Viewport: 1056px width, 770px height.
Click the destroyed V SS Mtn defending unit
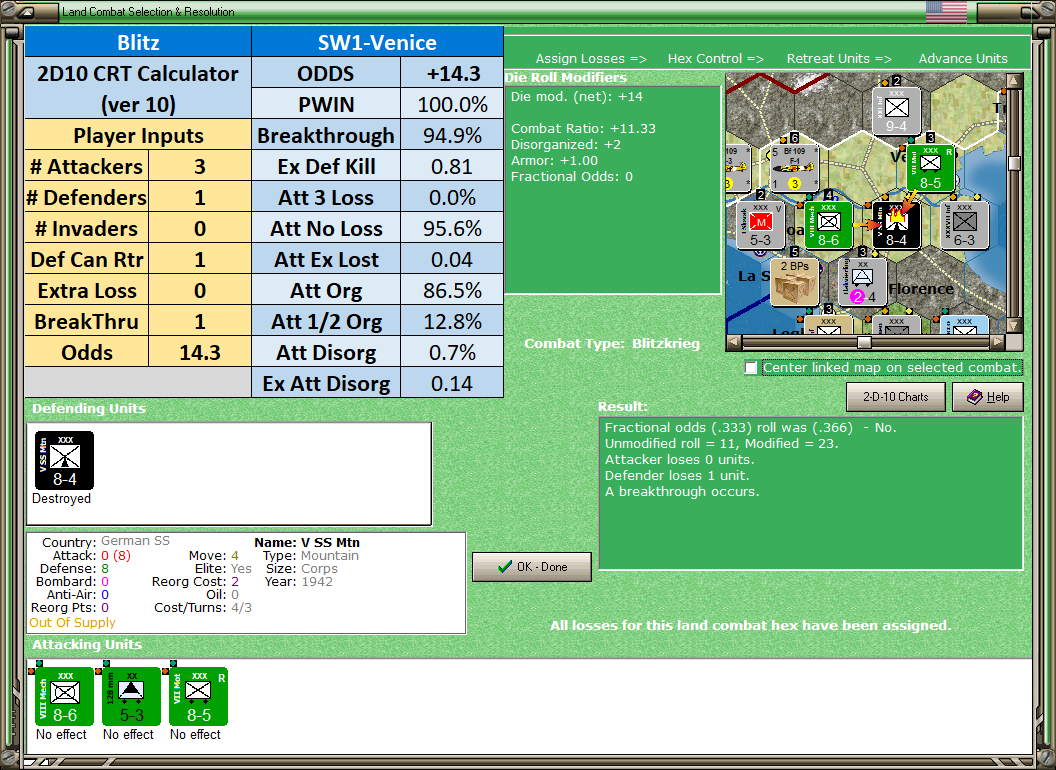[x=65, y=461]
